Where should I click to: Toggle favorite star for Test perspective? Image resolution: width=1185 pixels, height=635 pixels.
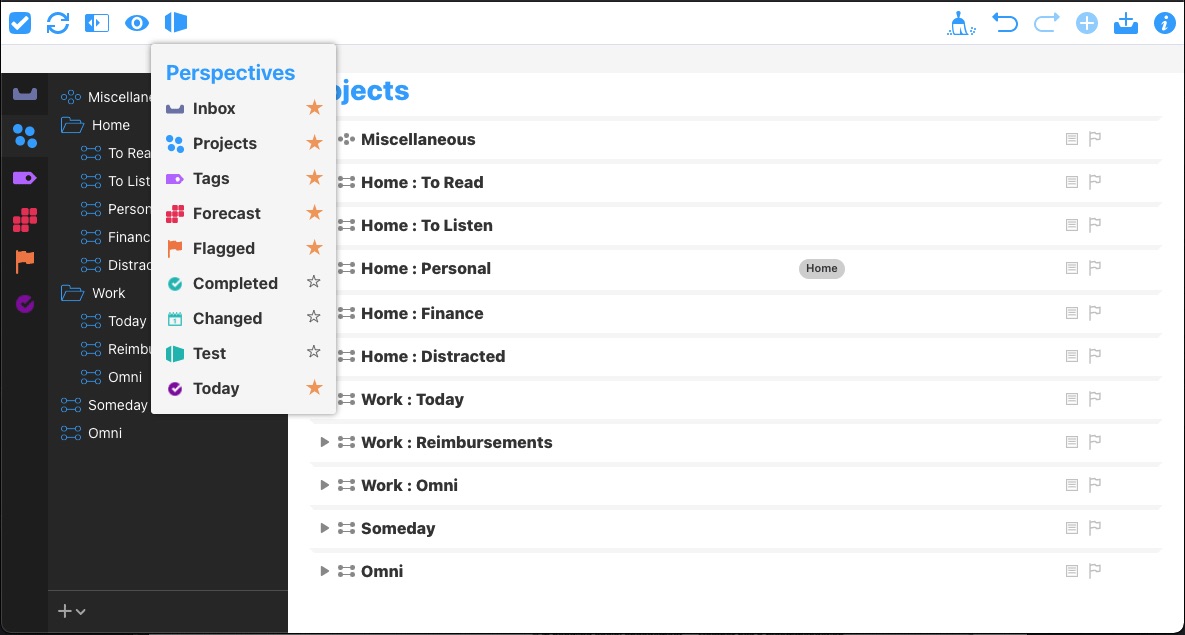coord(314,352)
